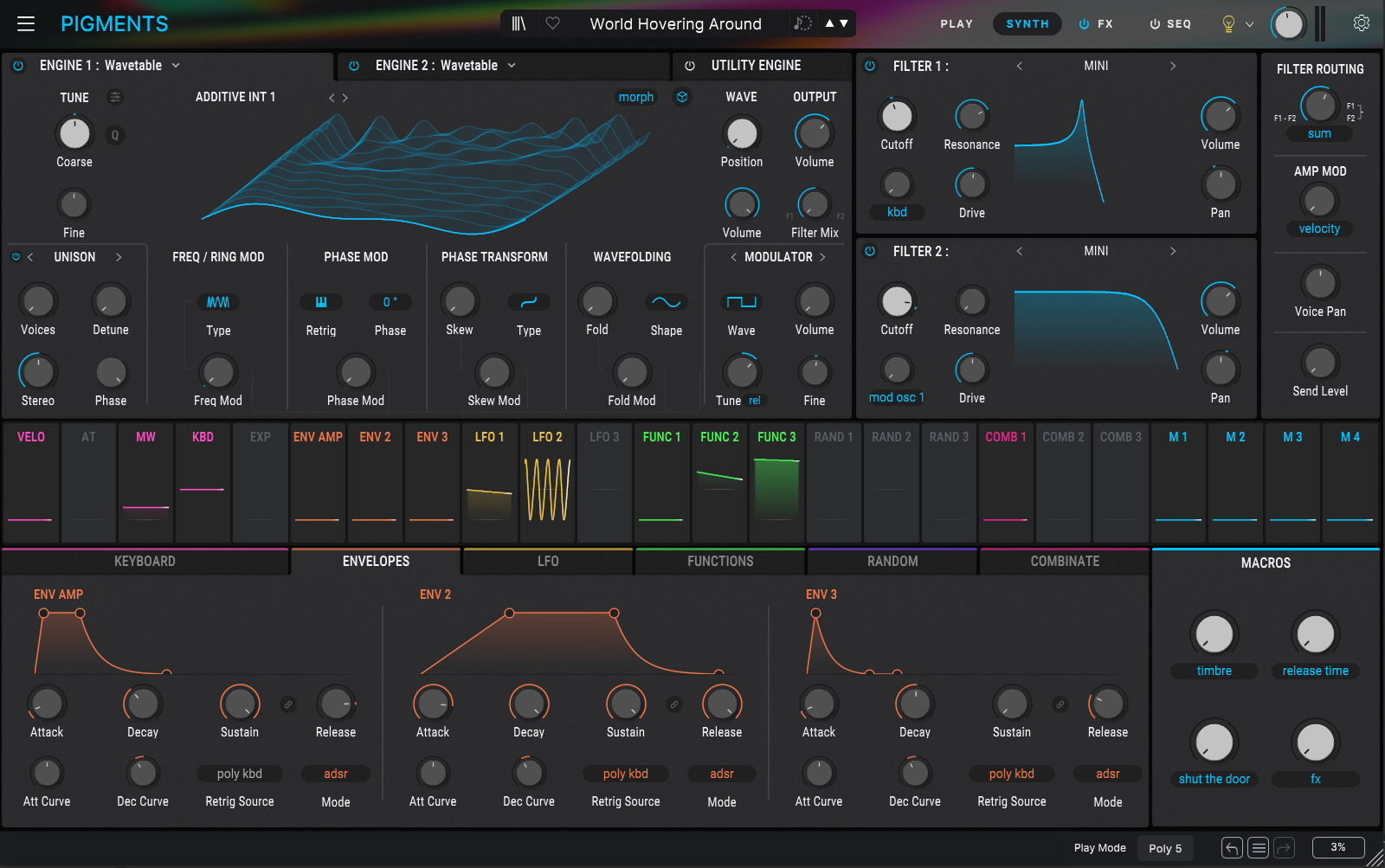The height and width of the screenshot is (868, 1385).
Task: Switch to the LFO tab
Action: [x=547, y=562]
